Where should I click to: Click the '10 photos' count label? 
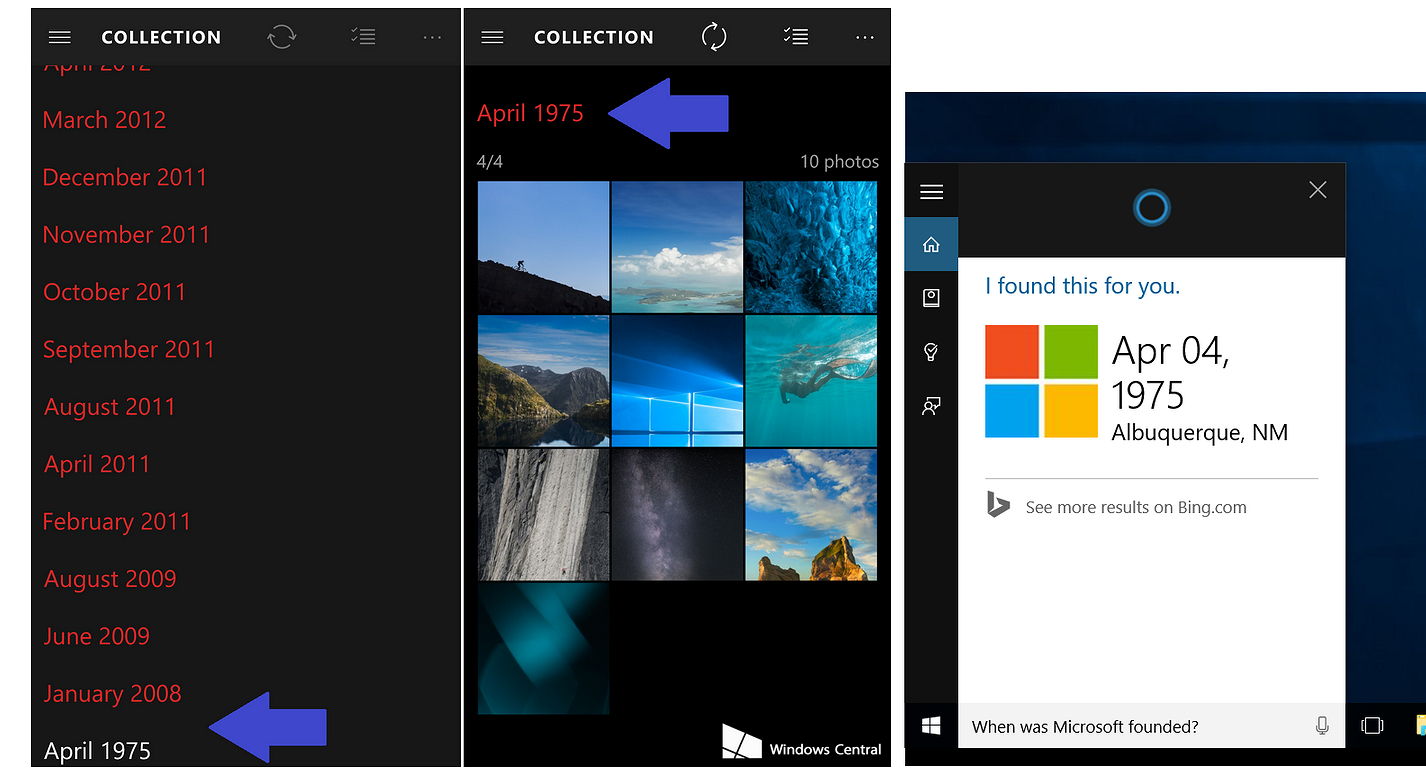(x=839, y=161)
